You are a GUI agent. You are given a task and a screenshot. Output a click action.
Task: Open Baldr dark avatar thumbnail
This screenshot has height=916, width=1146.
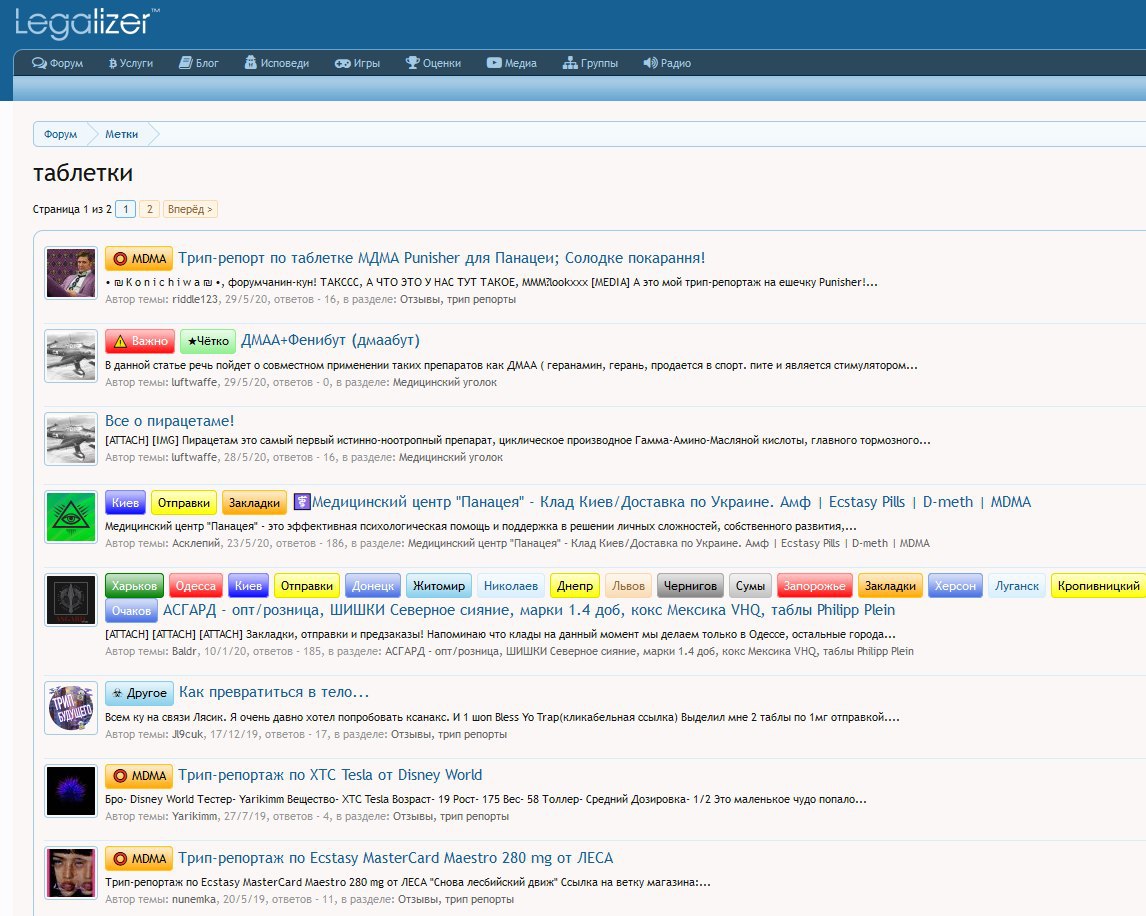point(71,600)
